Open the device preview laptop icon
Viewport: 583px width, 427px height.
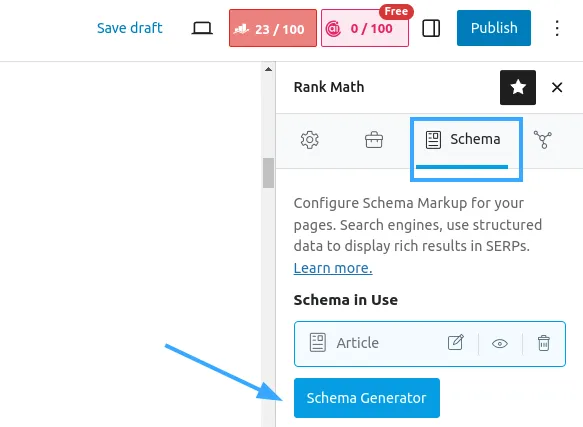[x=202, y=28]
